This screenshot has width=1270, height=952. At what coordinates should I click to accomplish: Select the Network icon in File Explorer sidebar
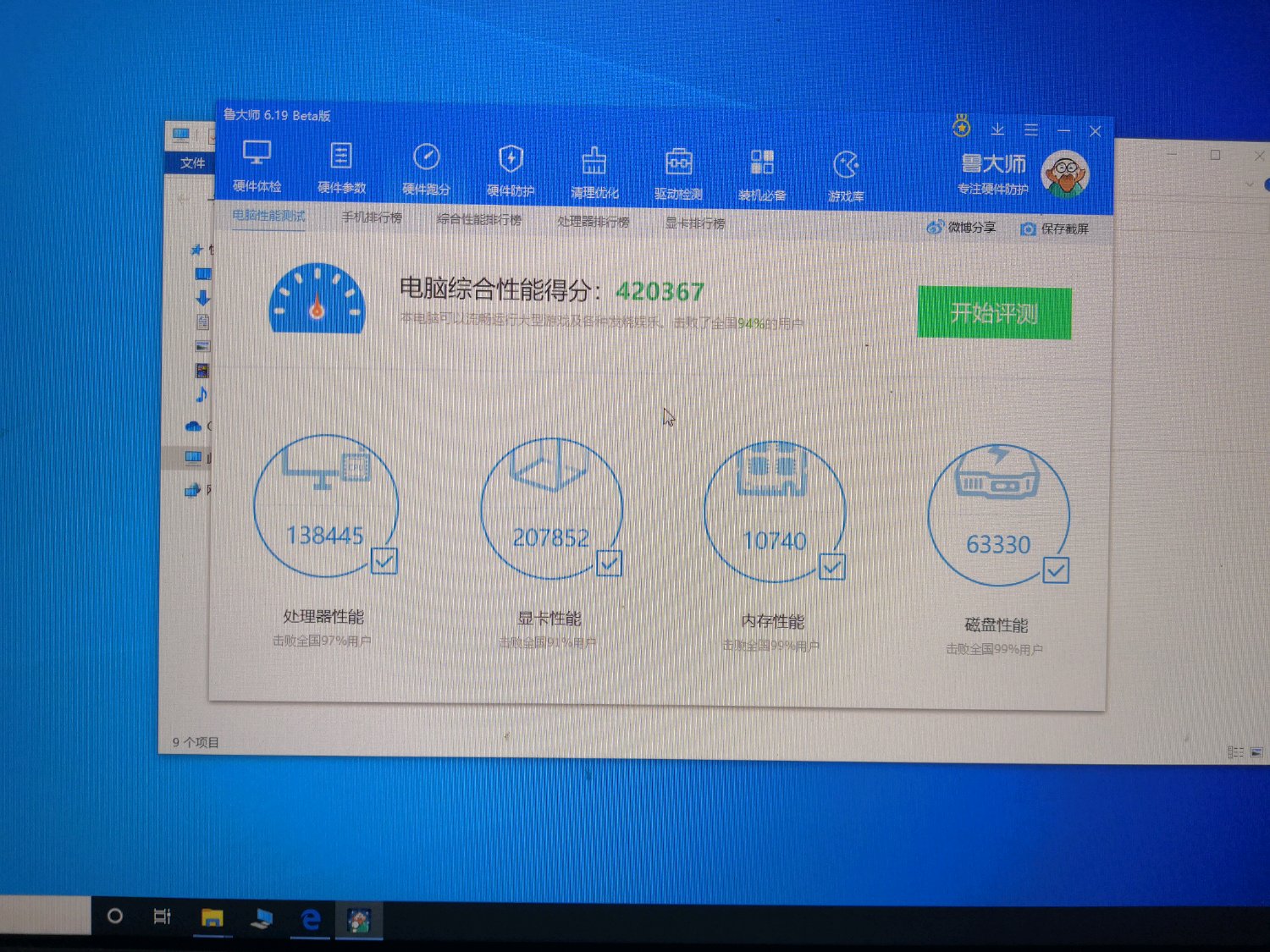point(193,489)
